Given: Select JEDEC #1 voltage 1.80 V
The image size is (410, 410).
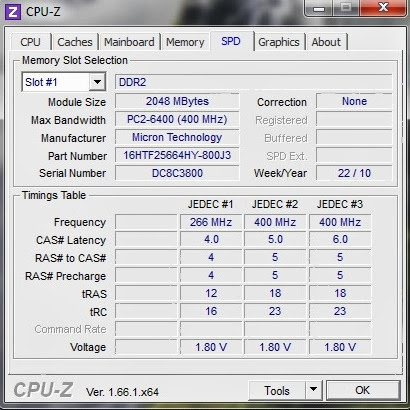Looking at the screenshot, I should click(x=211, y=347).
